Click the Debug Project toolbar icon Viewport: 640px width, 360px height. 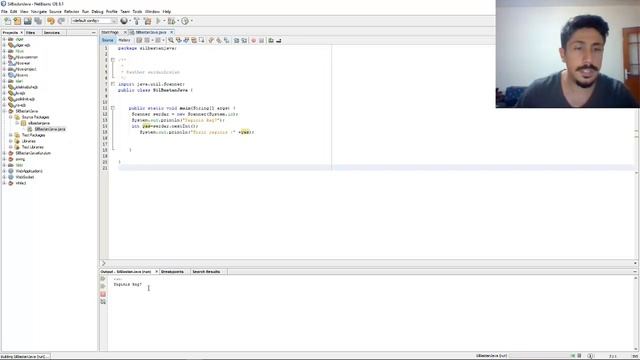click(171, 21)
